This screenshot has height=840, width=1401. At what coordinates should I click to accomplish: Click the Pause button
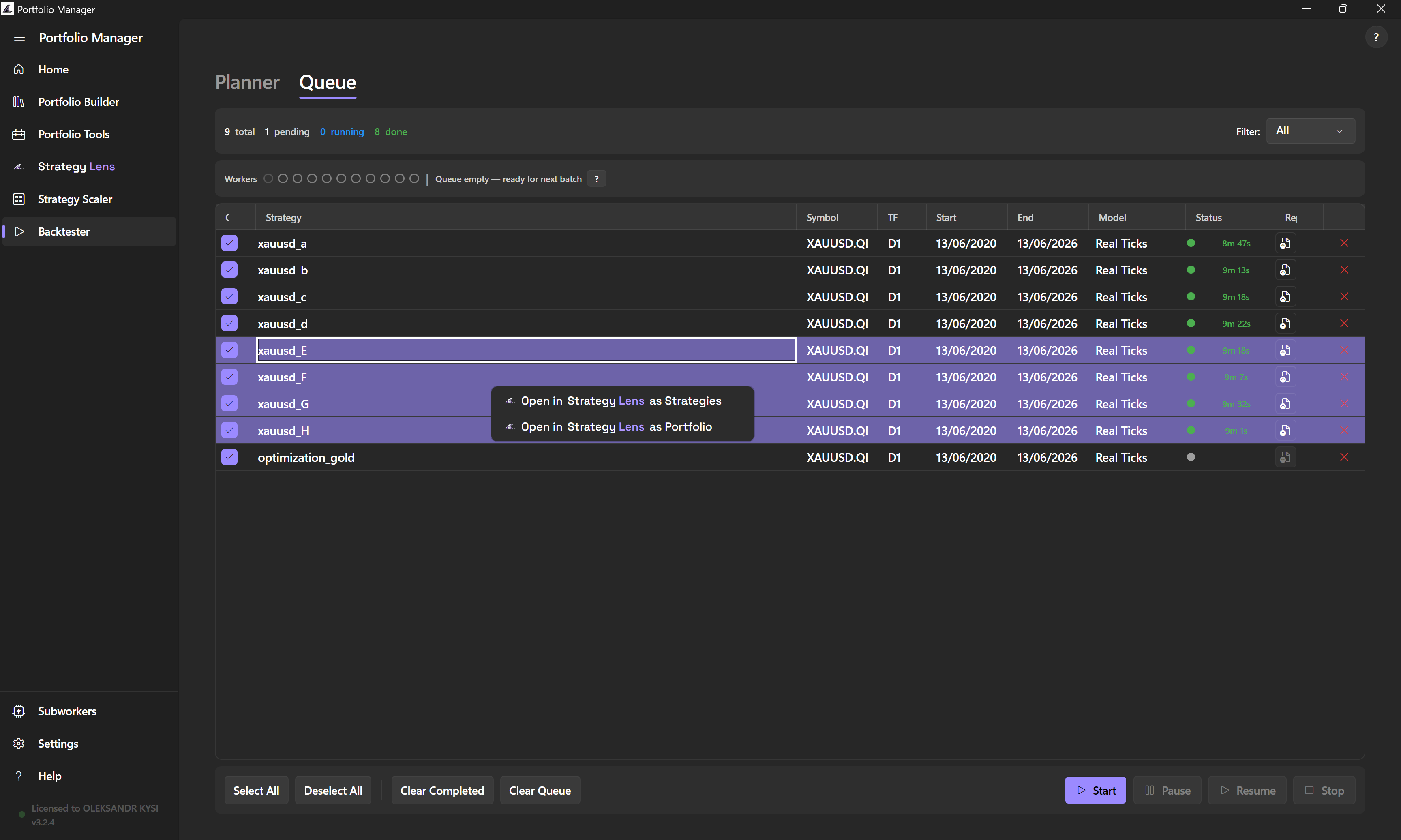coord(1167,790)
